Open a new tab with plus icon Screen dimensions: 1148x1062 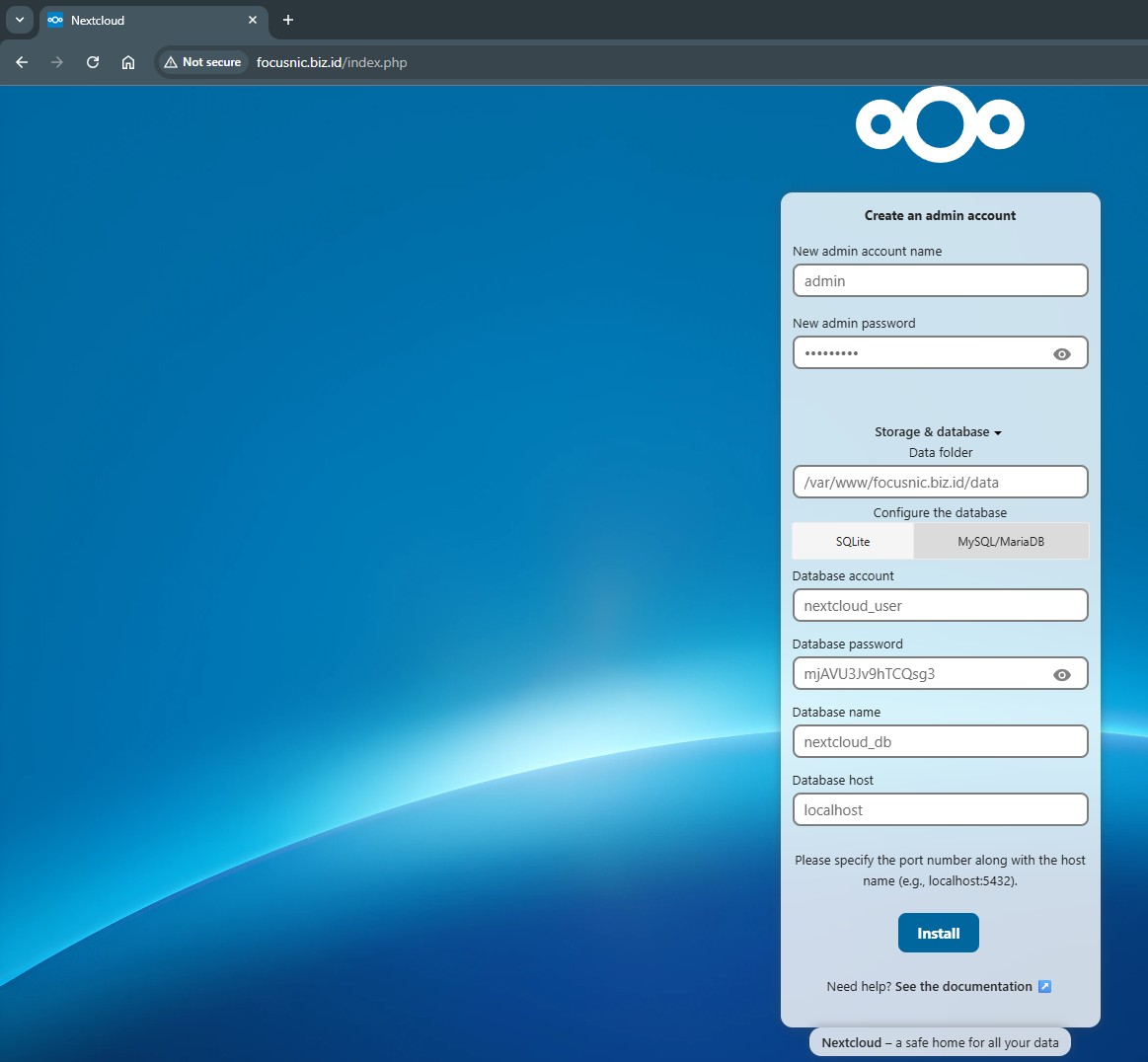(x=288, y=20)
